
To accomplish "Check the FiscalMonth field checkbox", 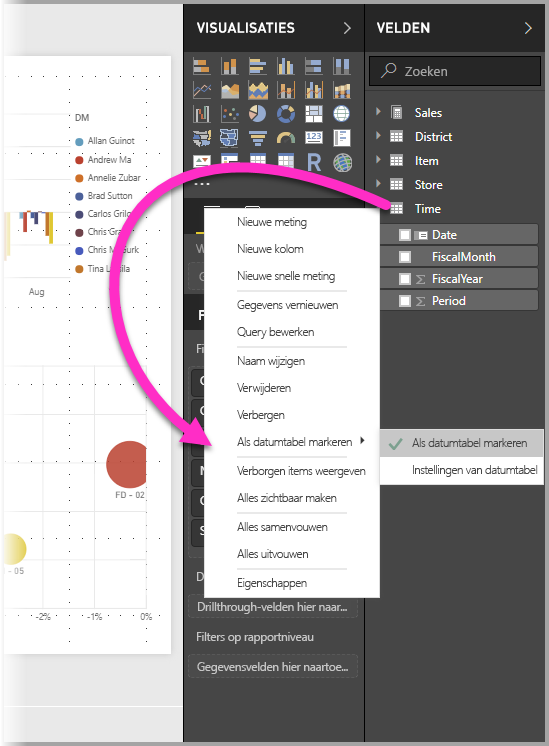I will click(405, 257).
